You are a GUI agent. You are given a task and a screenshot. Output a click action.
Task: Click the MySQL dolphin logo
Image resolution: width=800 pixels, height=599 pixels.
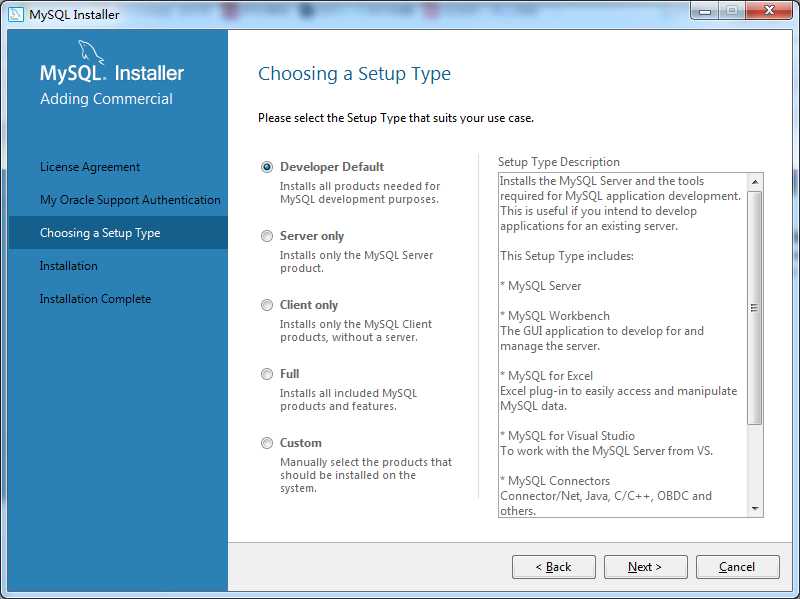pos(91,53)
